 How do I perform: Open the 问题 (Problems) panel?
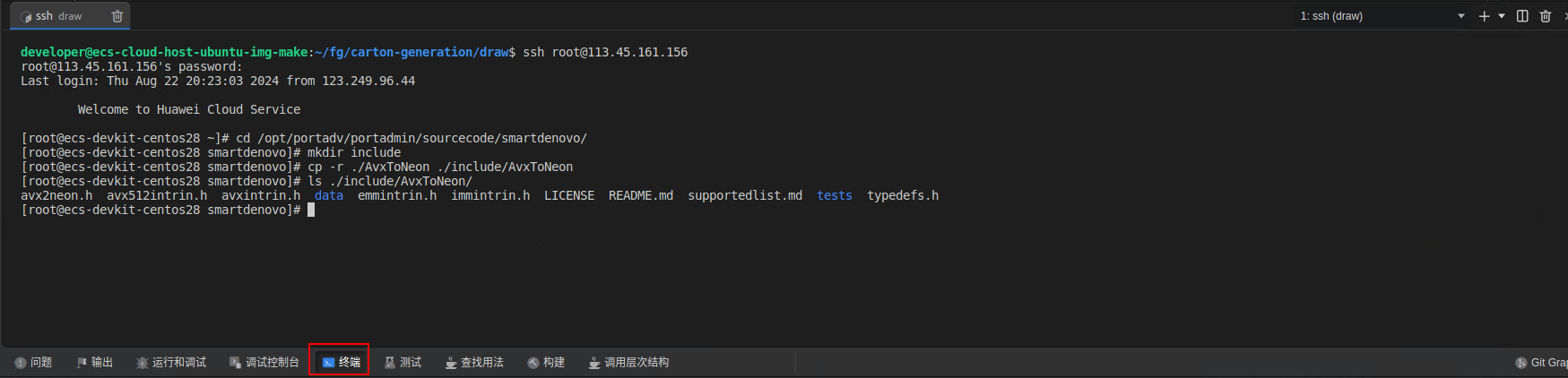coord(34,363)
